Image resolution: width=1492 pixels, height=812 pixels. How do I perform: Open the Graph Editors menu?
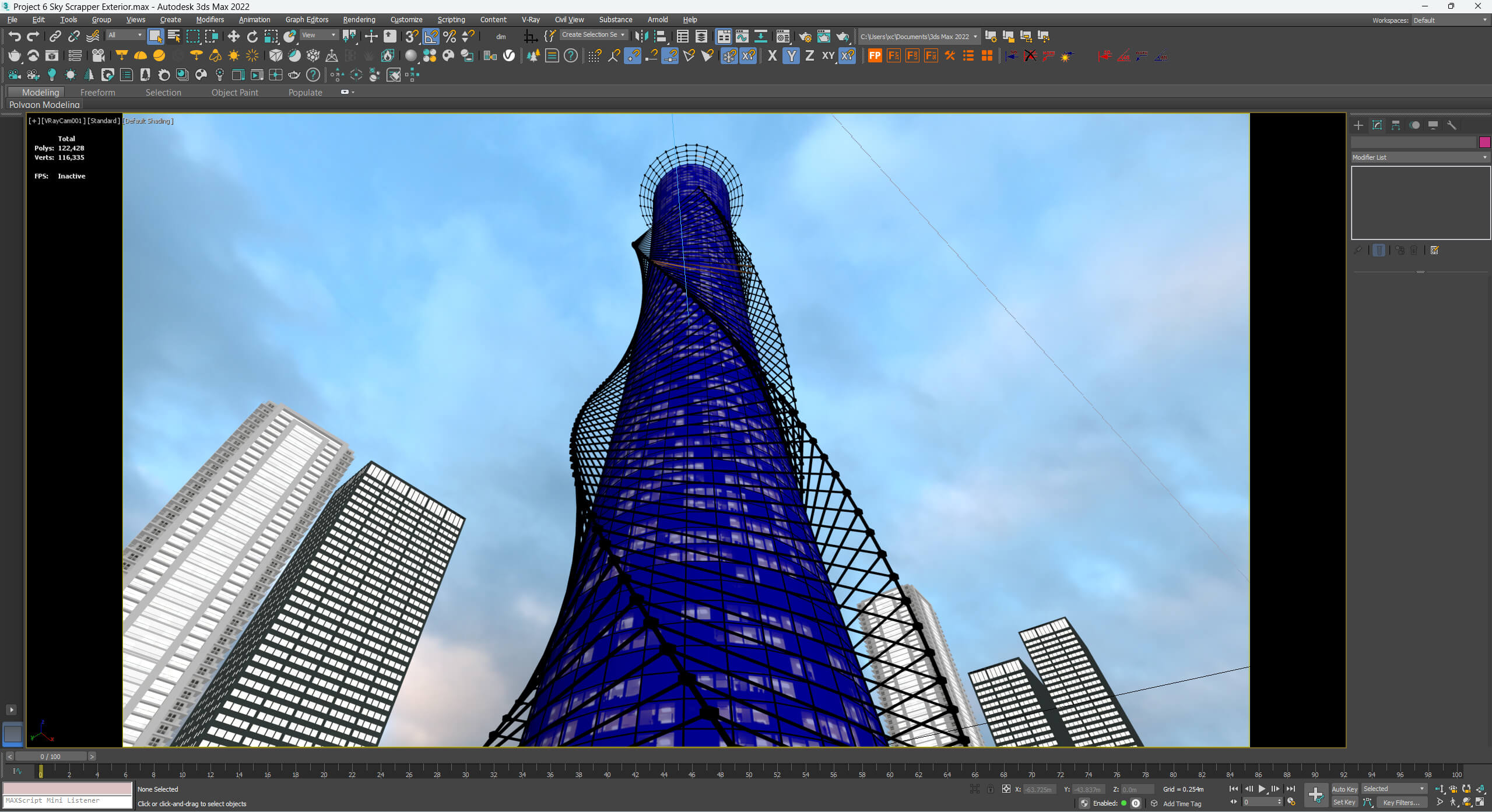tap(307, 20)
